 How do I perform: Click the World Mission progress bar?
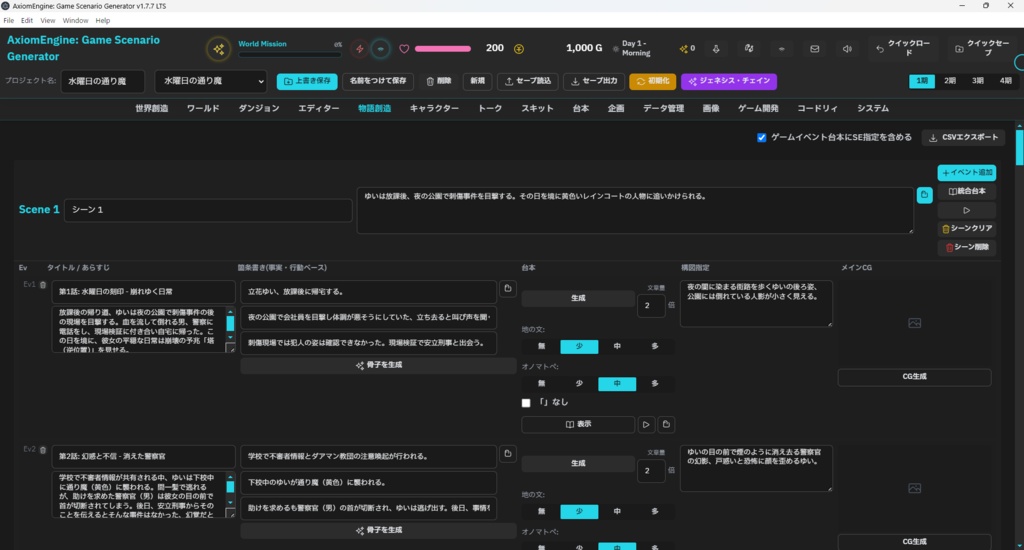tap(290, 55)
